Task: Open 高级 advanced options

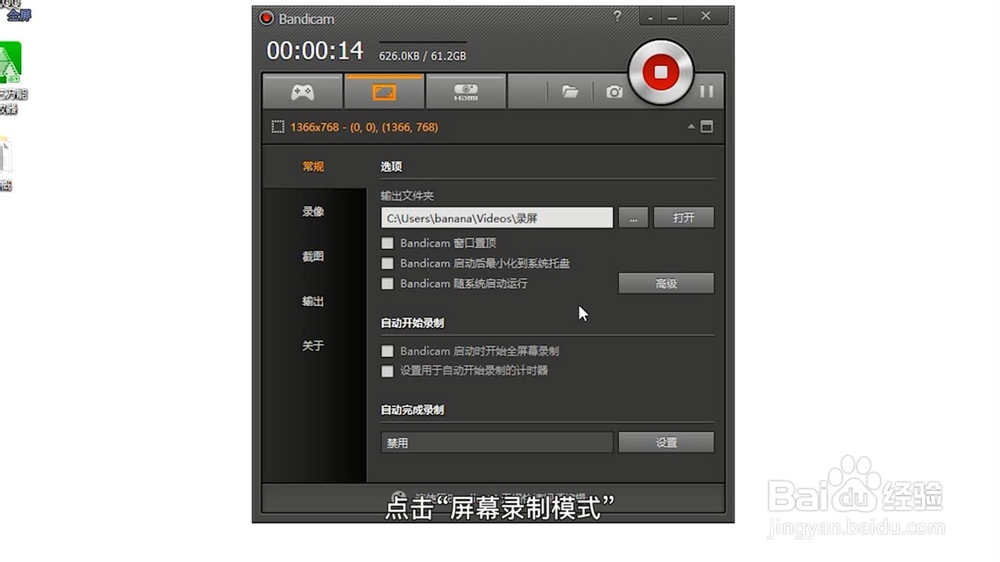Action: pyautogui.click(x=666, y=283)
